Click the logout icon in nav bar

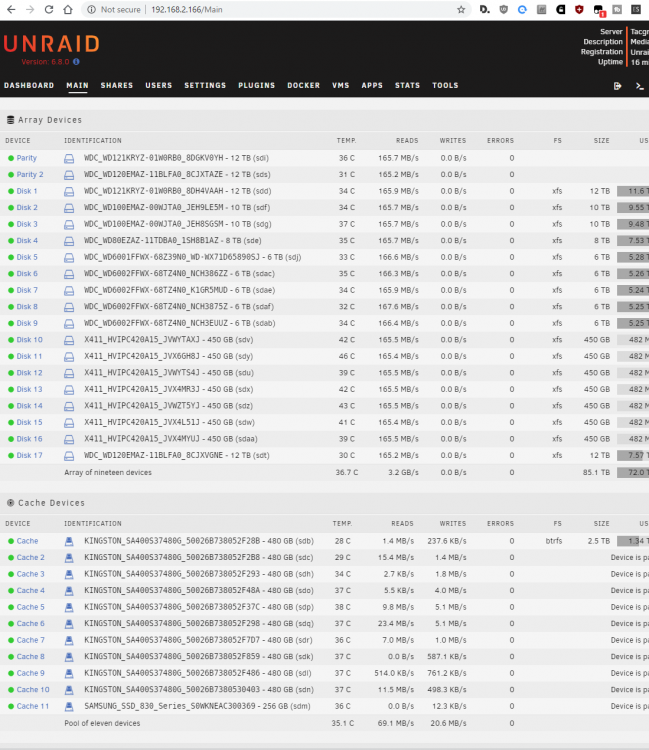click(x=617, y=86)
